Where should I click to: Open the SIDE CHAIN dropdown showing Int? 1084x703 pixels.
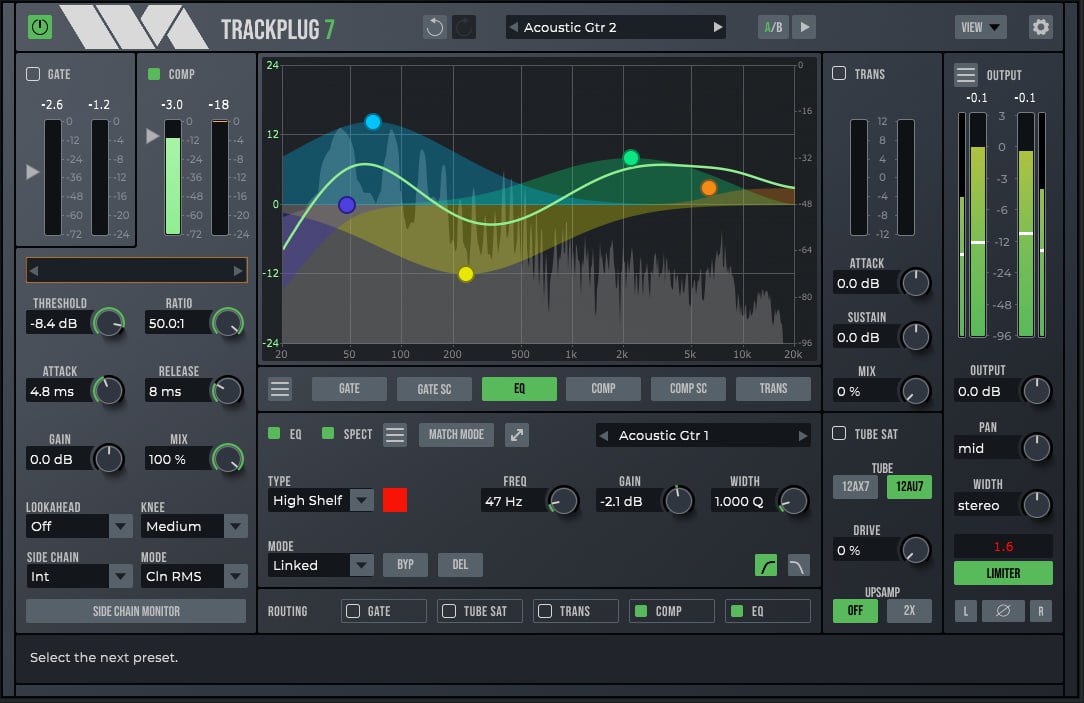click(79, 576)
